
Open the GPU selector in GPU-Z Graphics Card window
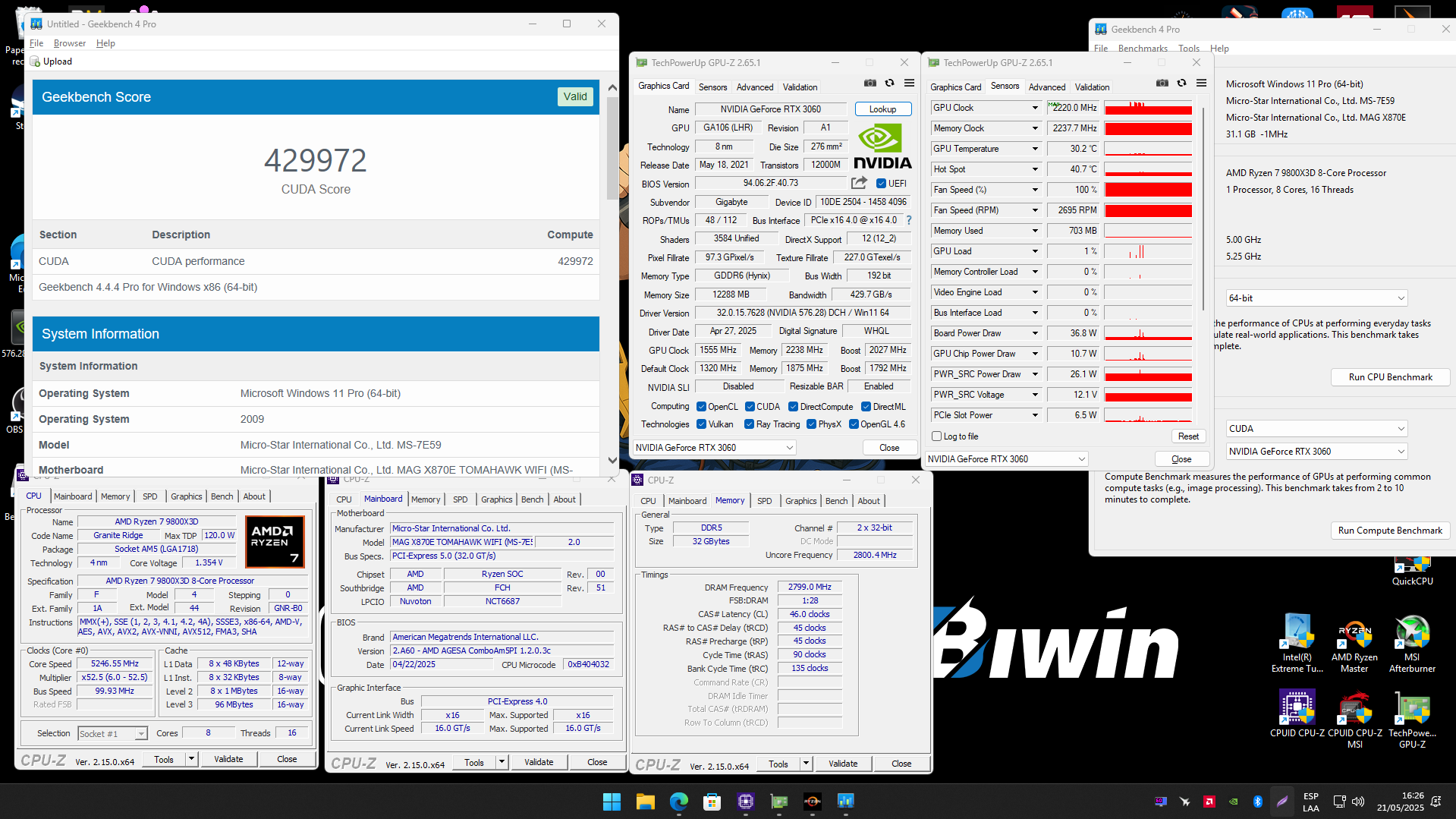coord(714,448)
